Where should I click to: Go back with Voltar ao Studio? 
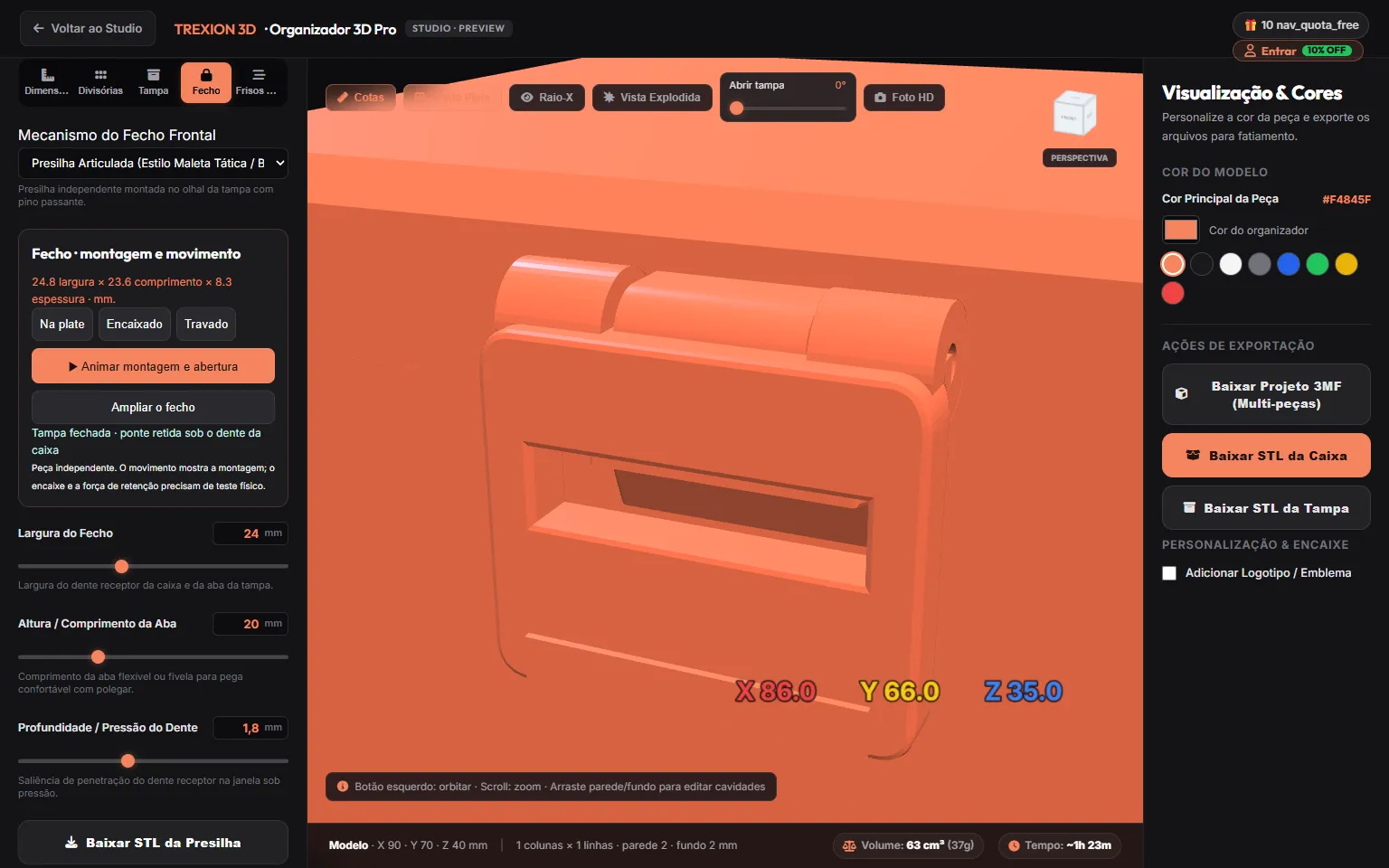88,29
